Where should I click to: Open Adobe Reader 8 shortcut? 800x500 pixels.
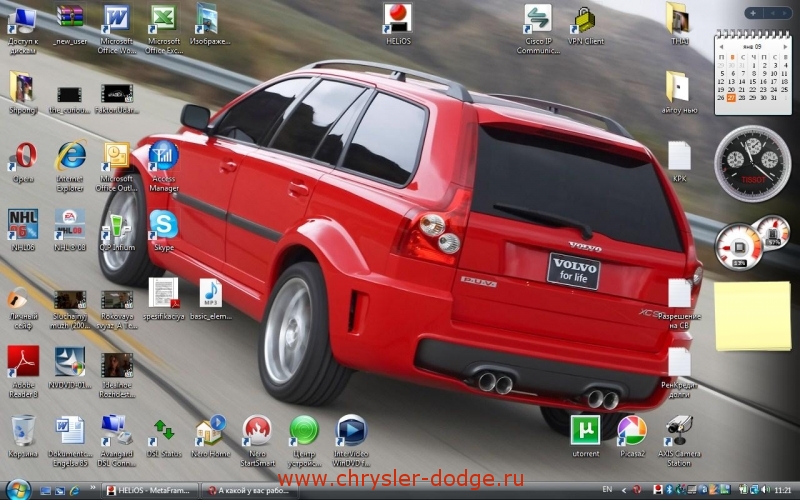(22, 361)
